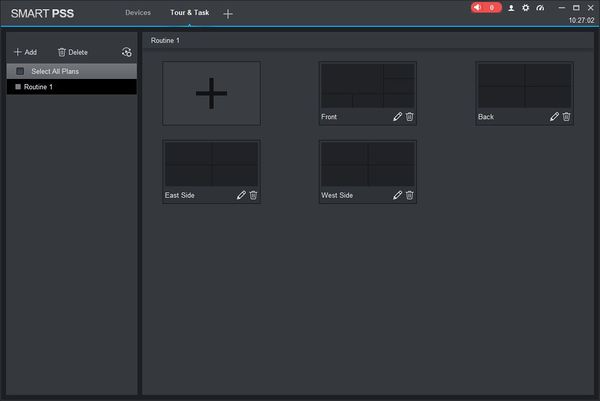Image resolution: width=600 pixels, height=401 pixels.
Task: Delete the Back task using trash icon
Action: 566,117
